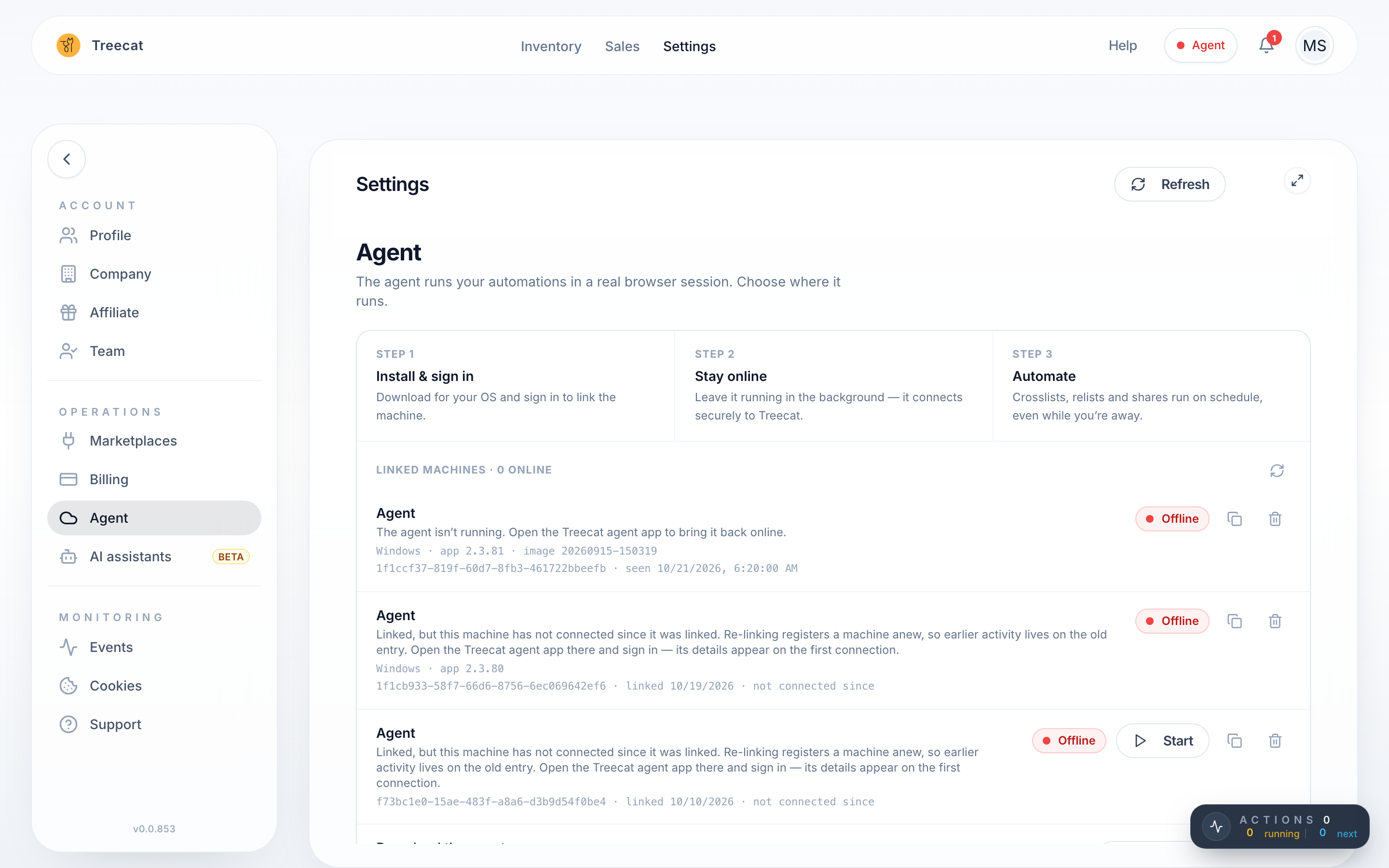Open Marketplaces settings
The image size is (1389, 868).
(154, 441)
